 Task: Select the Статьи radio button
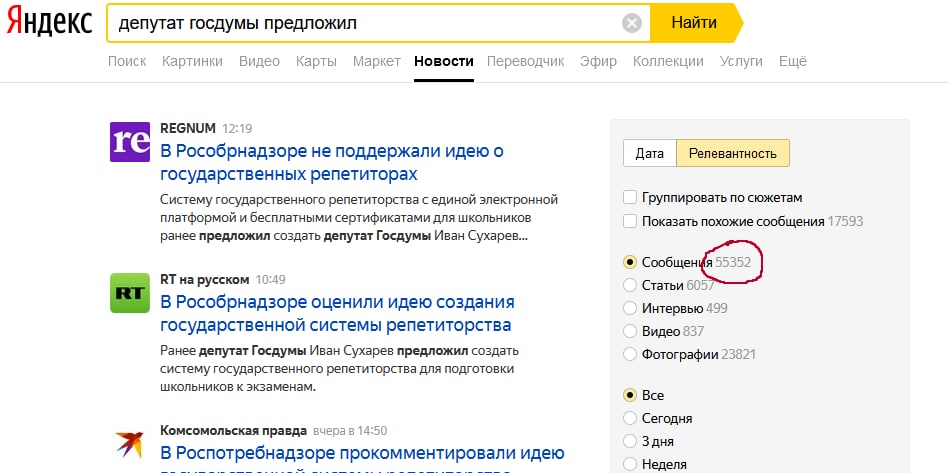630,285
